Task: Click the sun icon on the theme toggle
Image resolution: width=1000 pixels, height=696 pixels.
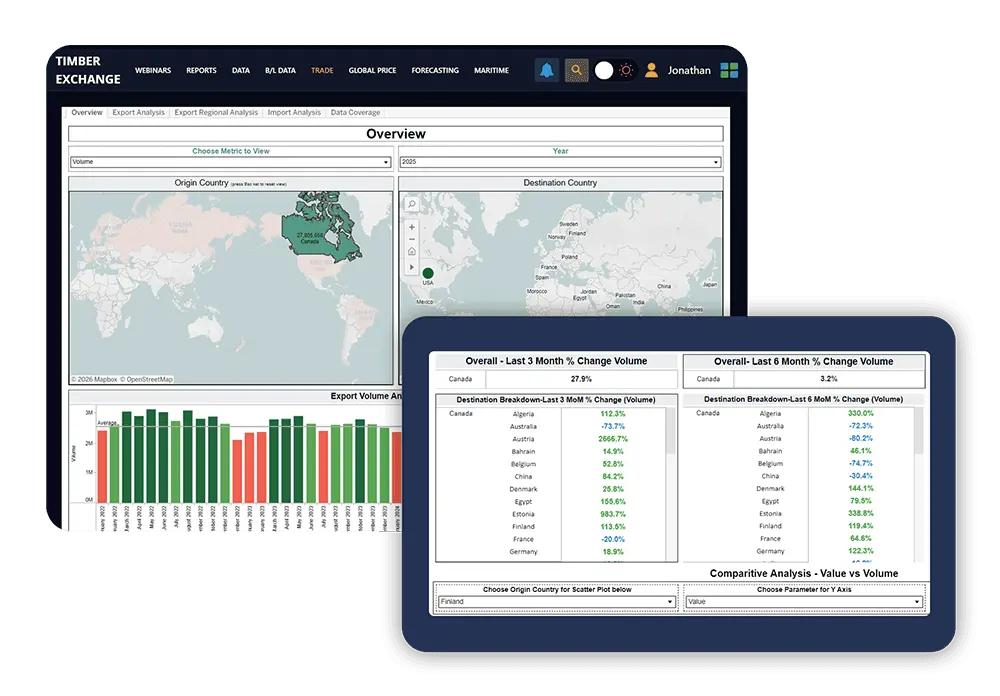Action: (626, 70)
